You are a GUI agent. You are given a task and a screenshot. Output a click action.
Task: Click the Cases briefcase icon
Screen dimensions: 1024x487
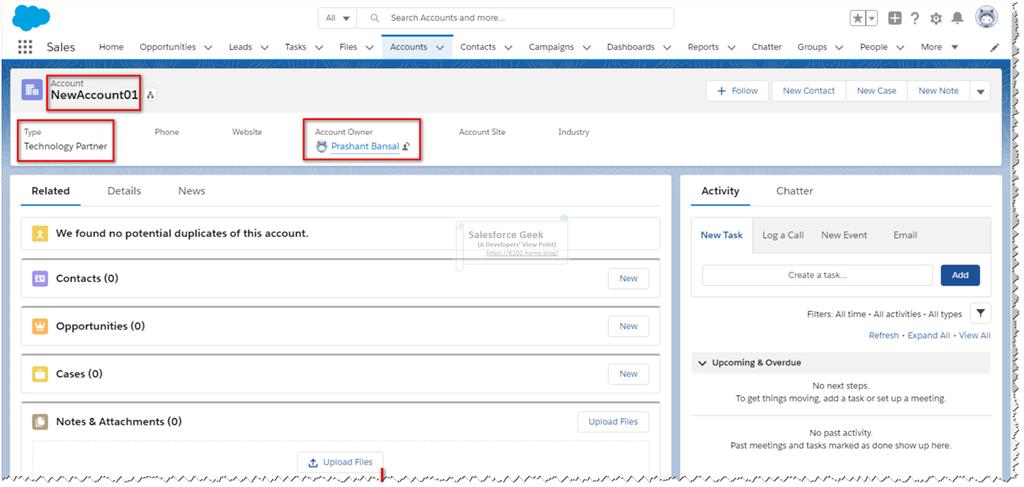(40, 374)
